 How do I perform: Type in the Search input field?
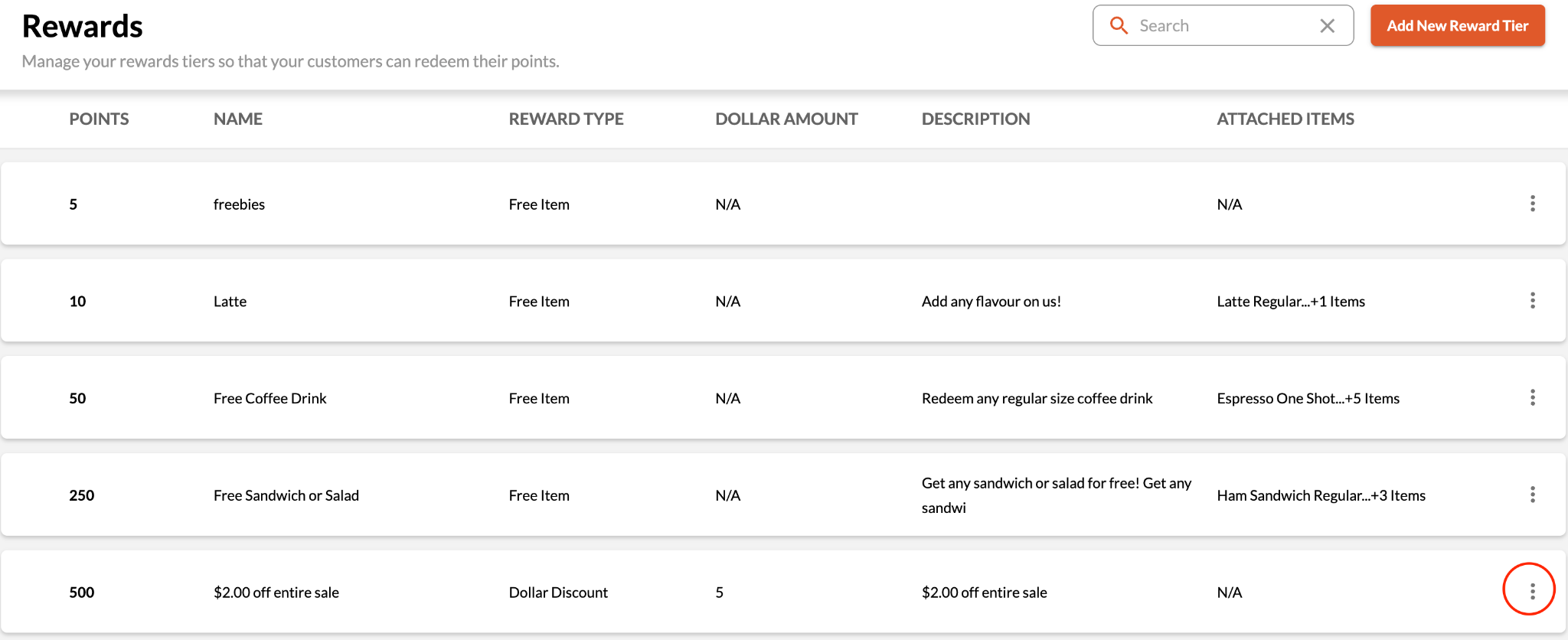tap(1221, 26)
